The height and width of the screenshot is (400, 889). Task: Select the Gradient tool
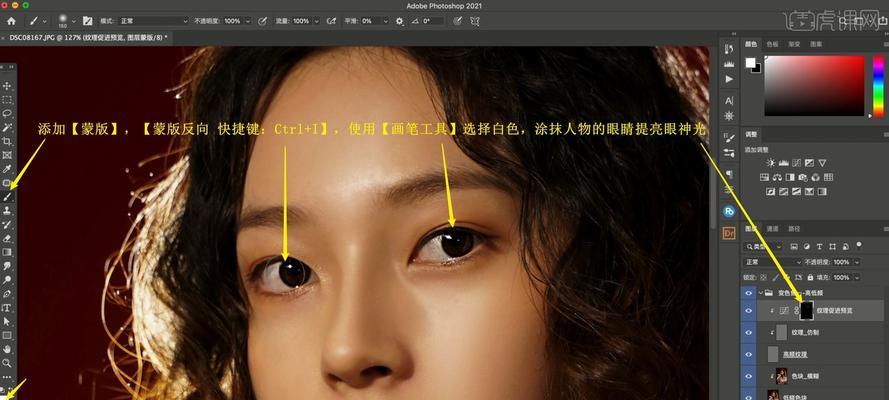click(x=7, y=252)
